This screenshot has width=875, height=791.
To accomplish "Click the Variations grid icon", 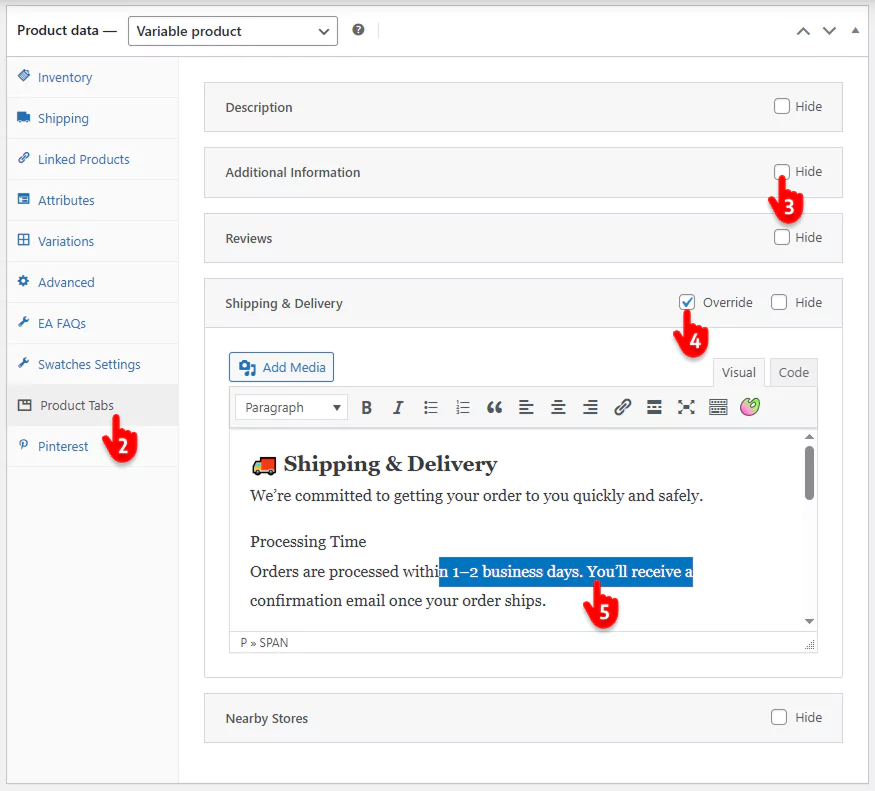I will point(23,240).
